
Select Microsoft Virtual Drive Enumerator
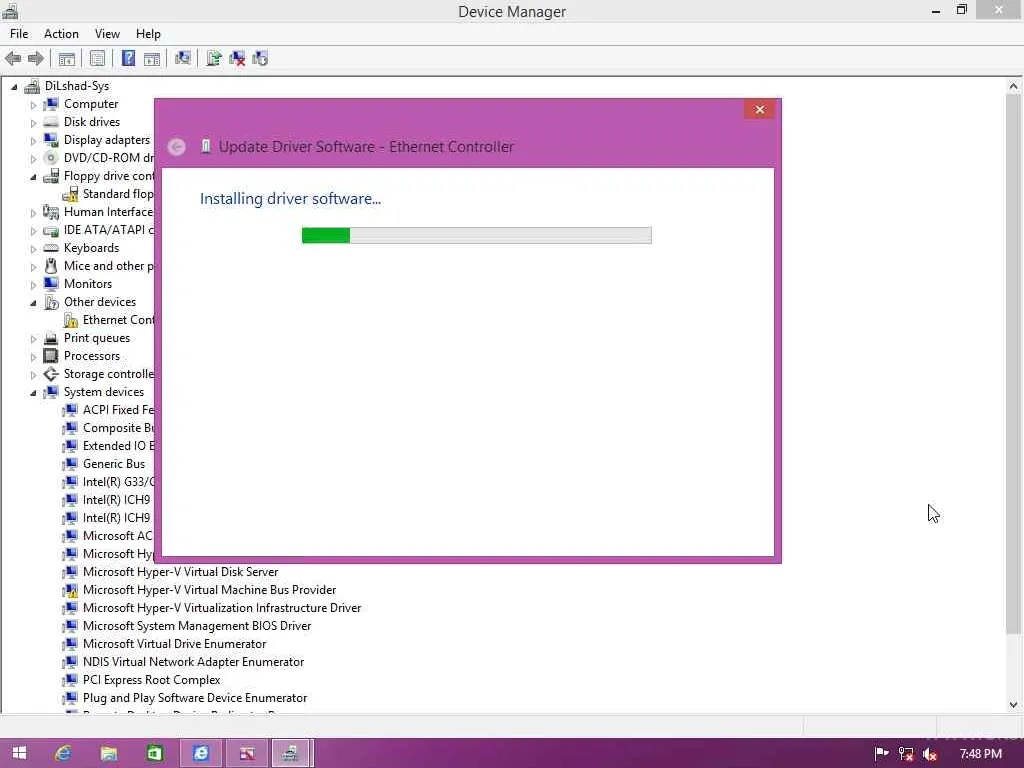pyautogui.click(x=174, y=644)
